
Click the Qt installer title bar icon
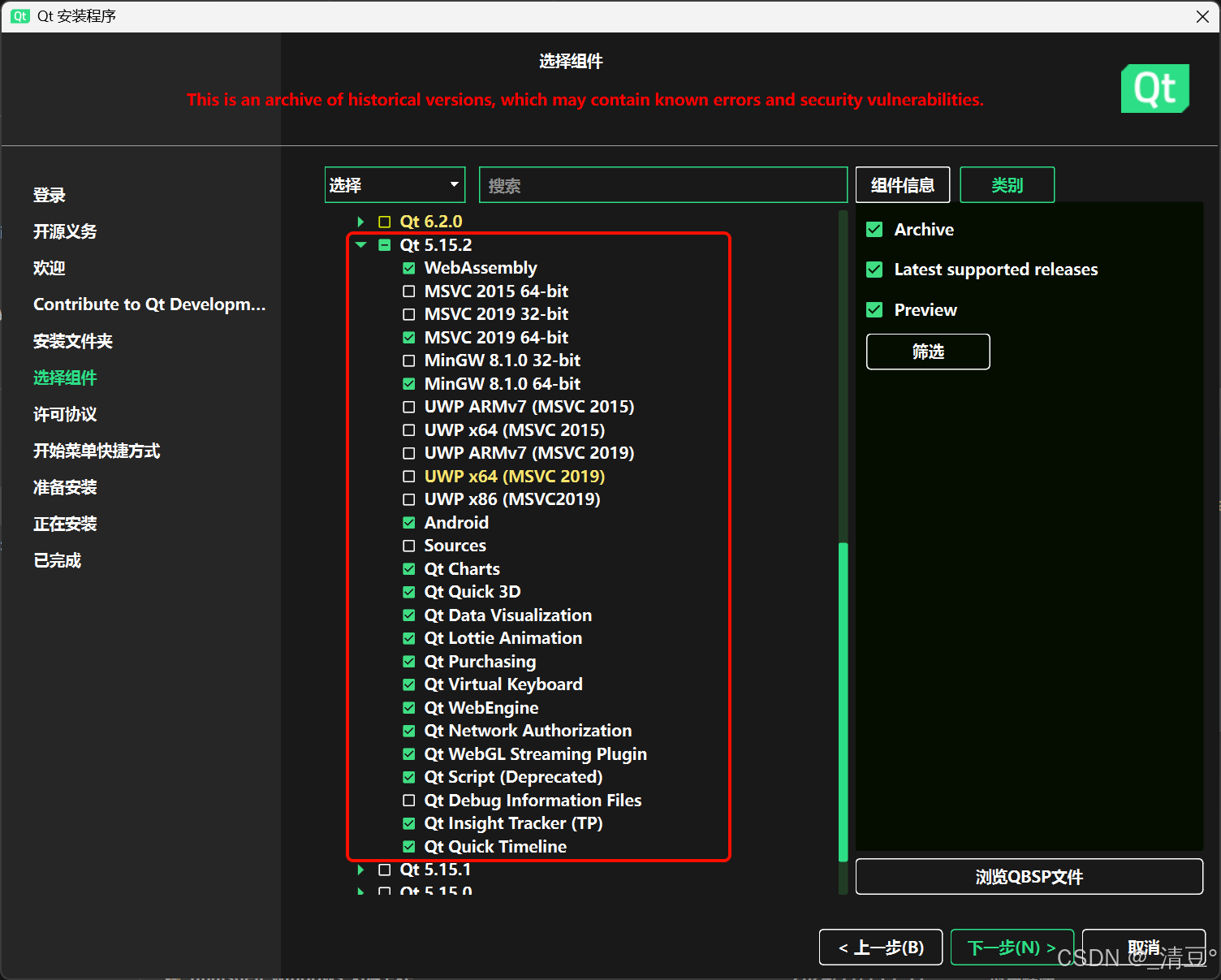pos(20,16)
